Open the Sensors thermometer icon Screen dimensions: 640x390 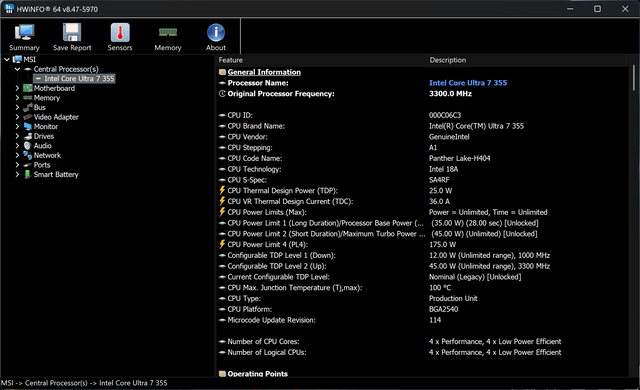pos(120,32)
